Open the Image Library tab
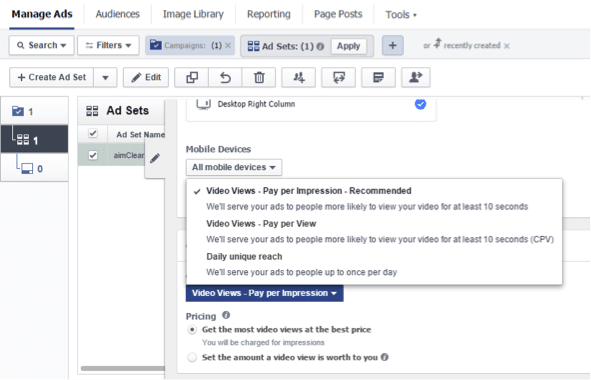This screenshot has width=591, height=380. pos(193,14)
